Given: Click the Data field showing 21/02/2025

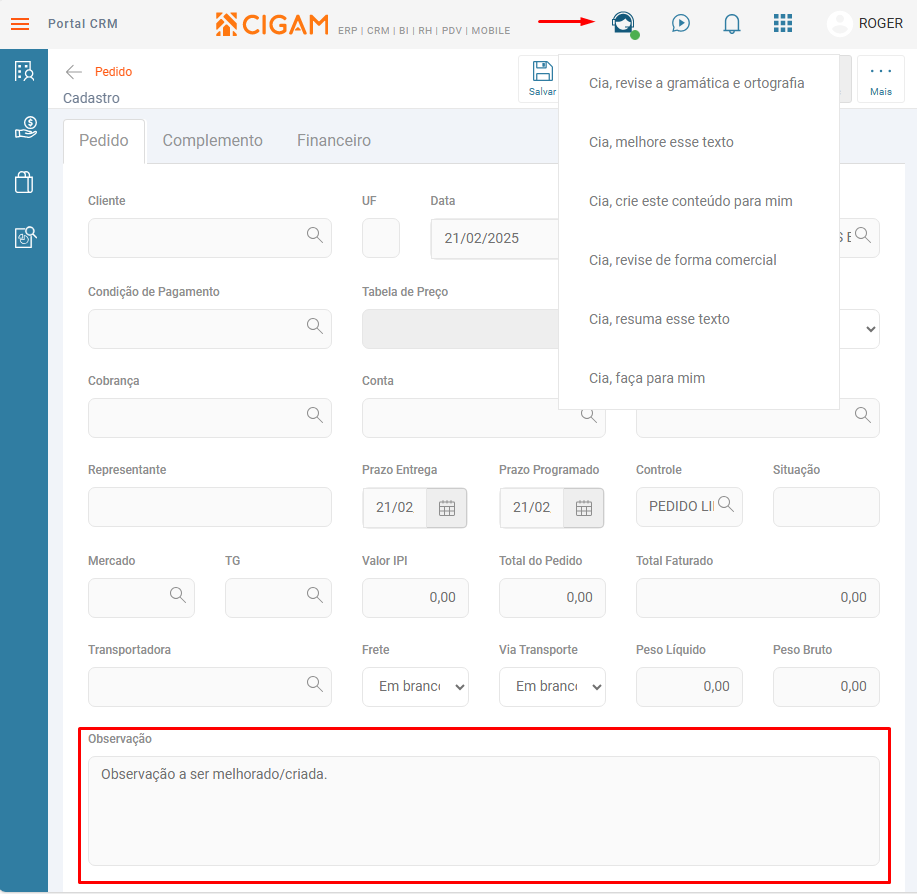Looking at the screenshot, I should [495, 239].
